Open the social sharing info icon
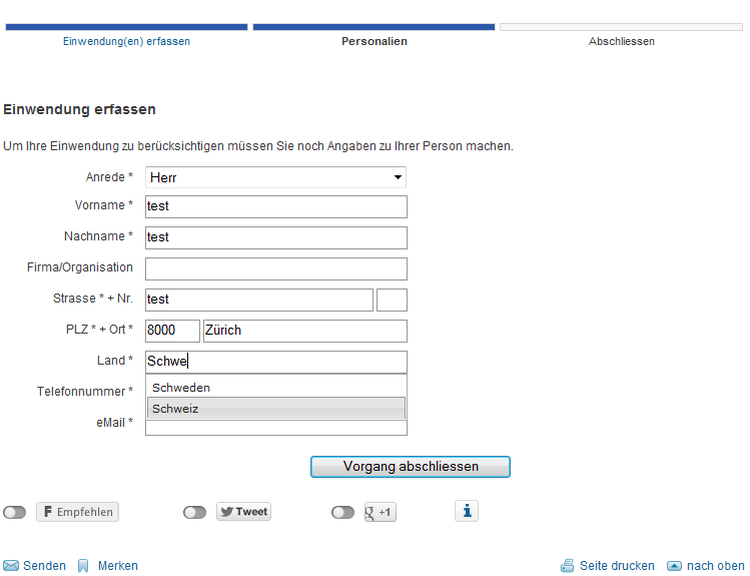Screen dimensions: 750x576 (x=466, y=511)
